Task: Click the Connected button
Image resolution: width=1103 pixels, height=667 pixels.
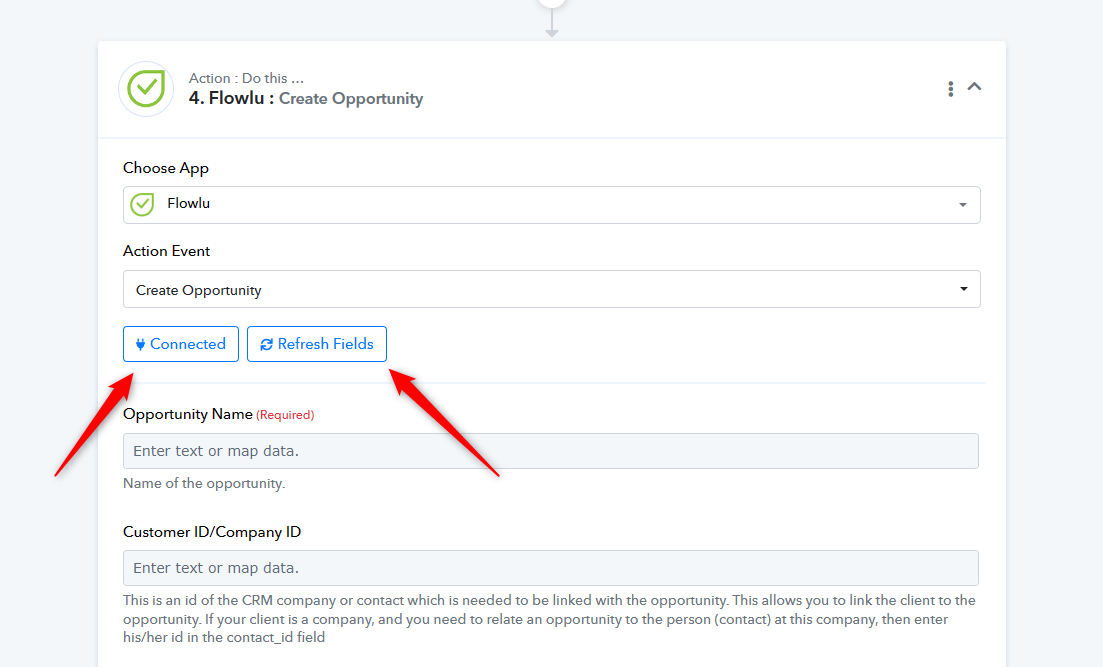Action: tap(181, 344)
